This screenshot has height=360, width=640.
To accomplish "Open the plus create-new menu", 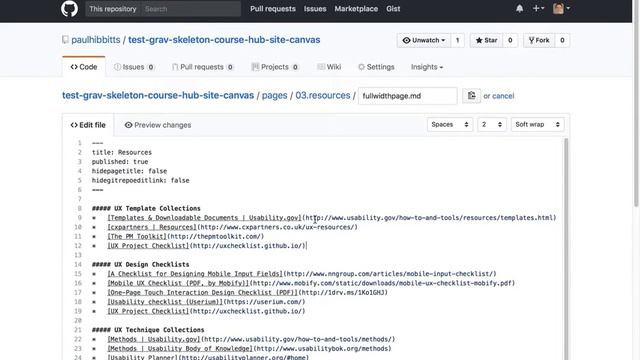I will 538,8.
